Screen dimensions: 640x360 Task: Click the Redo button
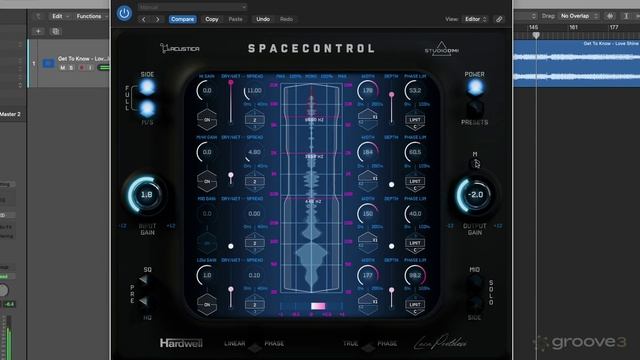click(287, 19)
